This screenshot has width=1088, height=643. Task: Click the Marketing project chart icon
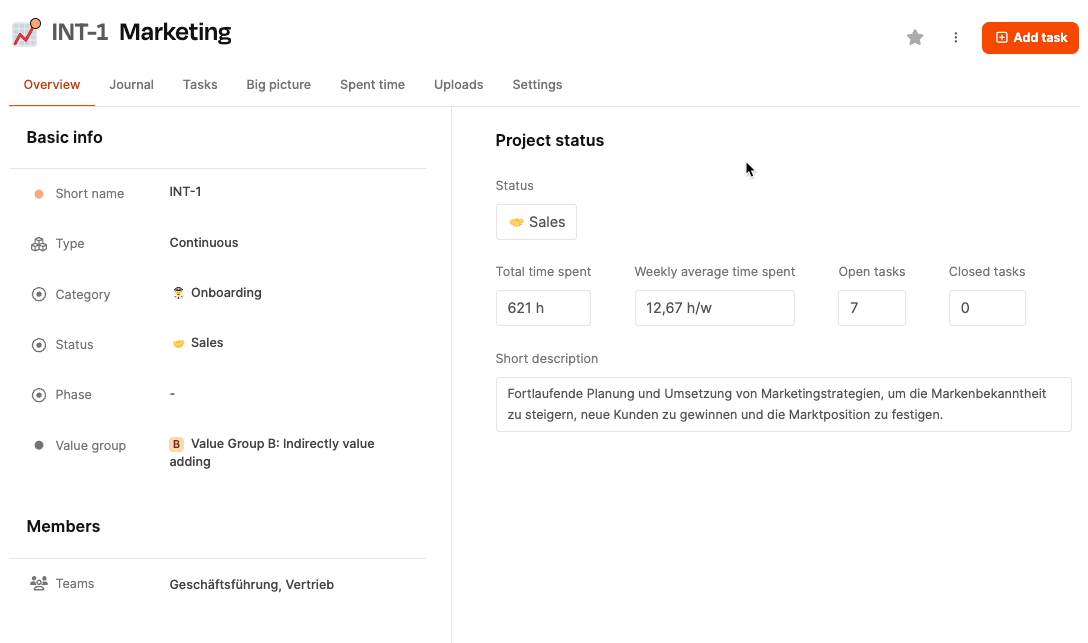tap(27, 33)
